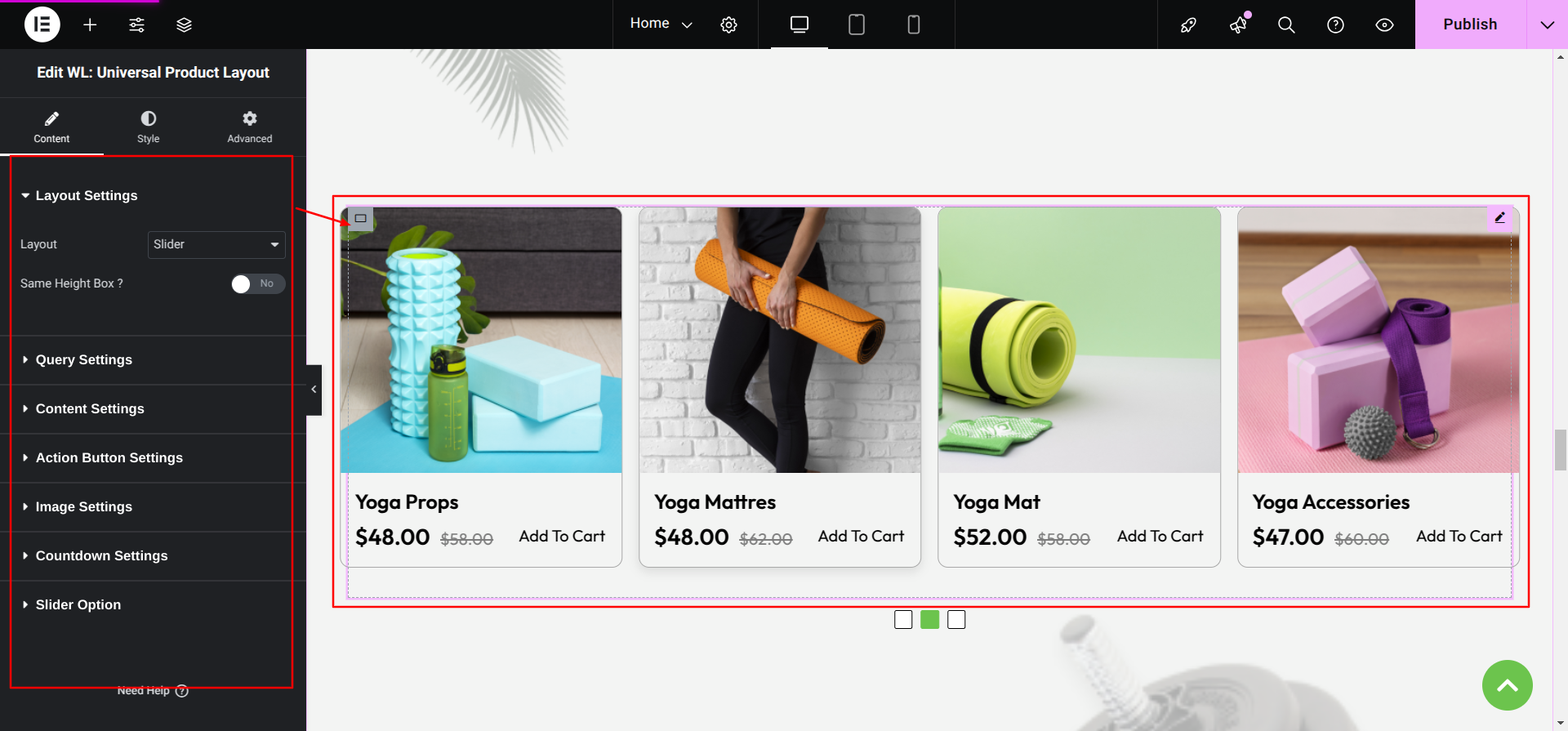
Task: Click the struck-through $60.00 price
Action: pyautogui.click(x=1361, y=539)
